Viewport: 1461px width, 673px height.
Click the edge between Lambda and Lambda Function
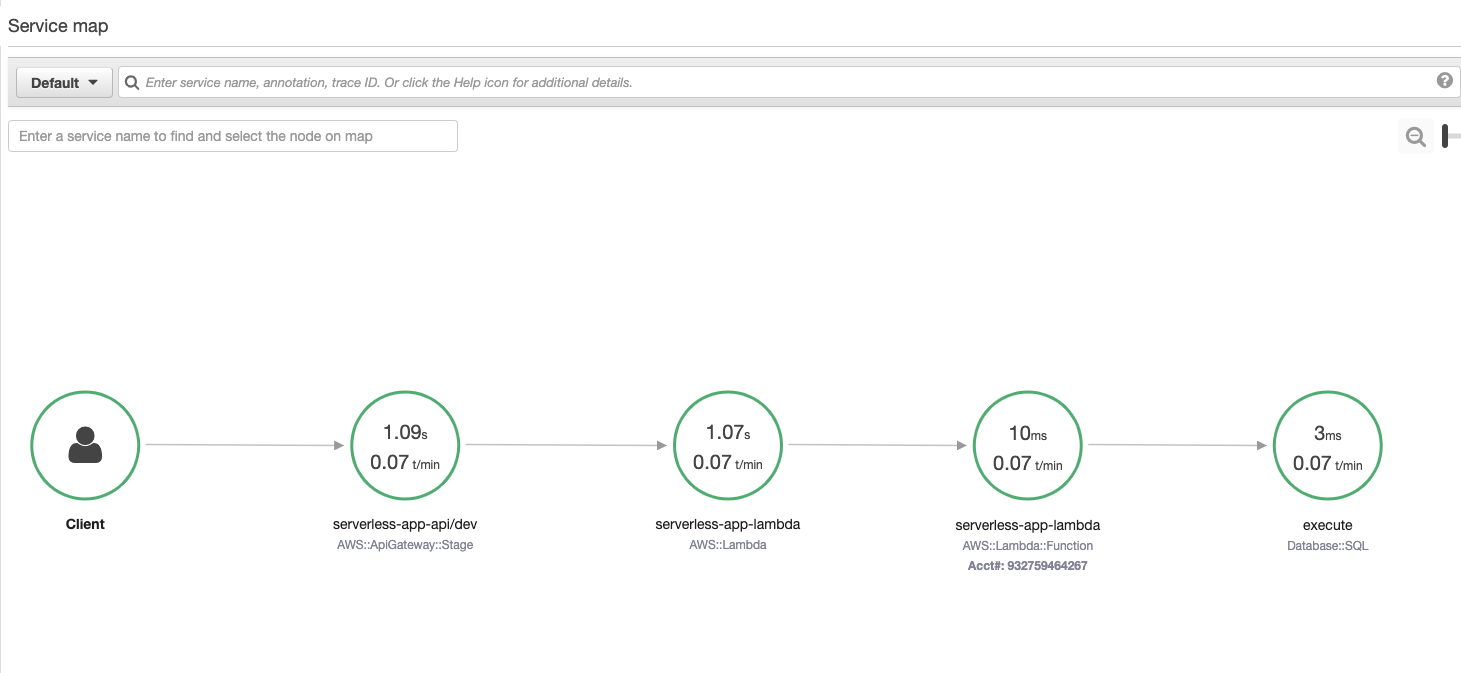(x=878, y=446)
